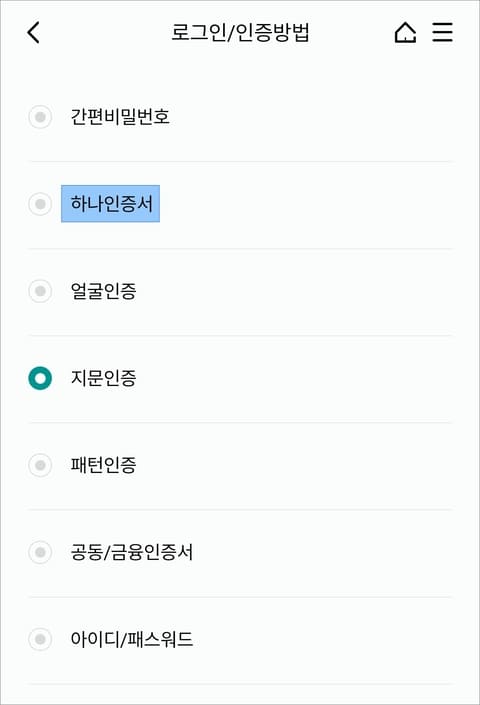Select the 하나인증서 radio button
Image resolution: width=480 pixels, height=705 pixels.
(x=40, y=204)
